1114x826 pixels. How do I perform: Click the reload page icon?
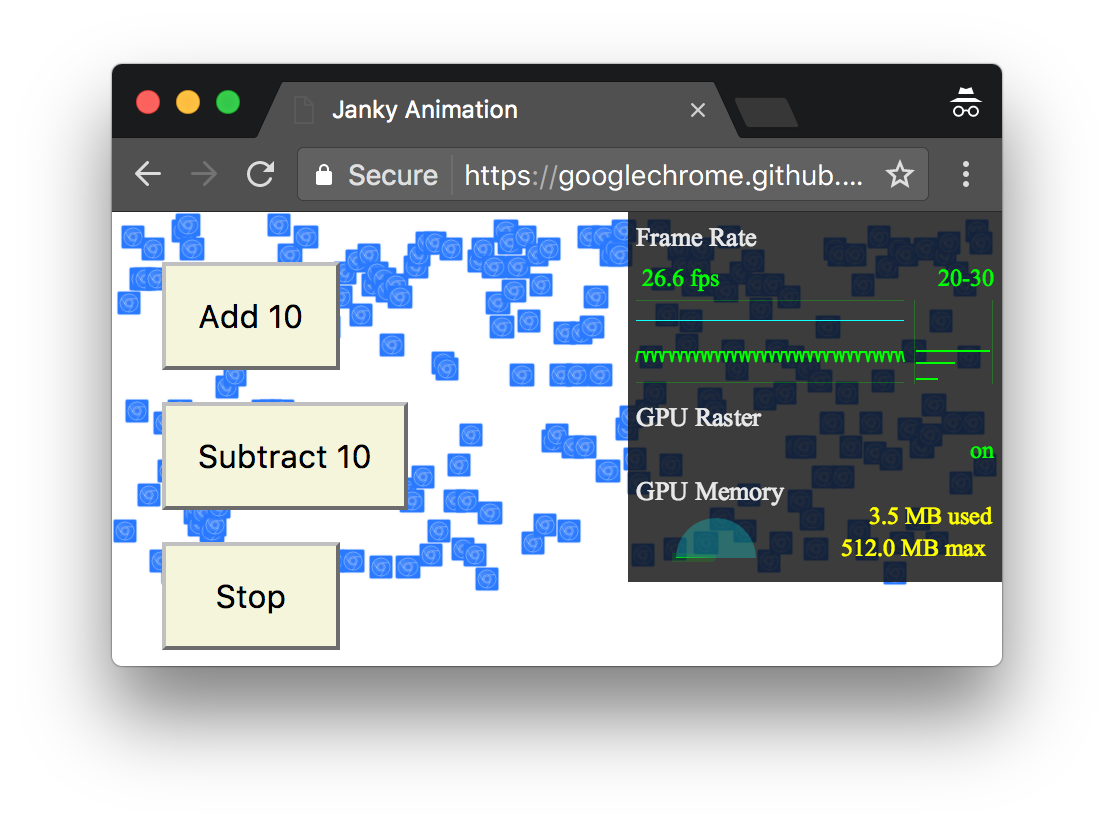pyautogui.click(x=260, y=174)
